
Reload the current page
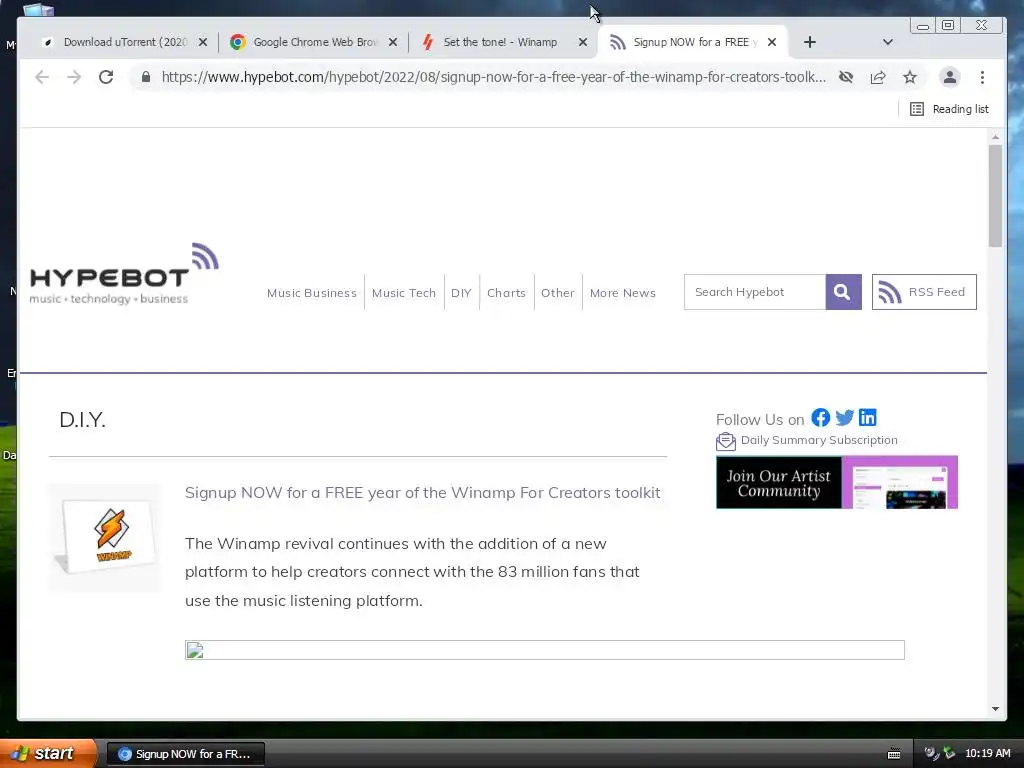[106, 77]
